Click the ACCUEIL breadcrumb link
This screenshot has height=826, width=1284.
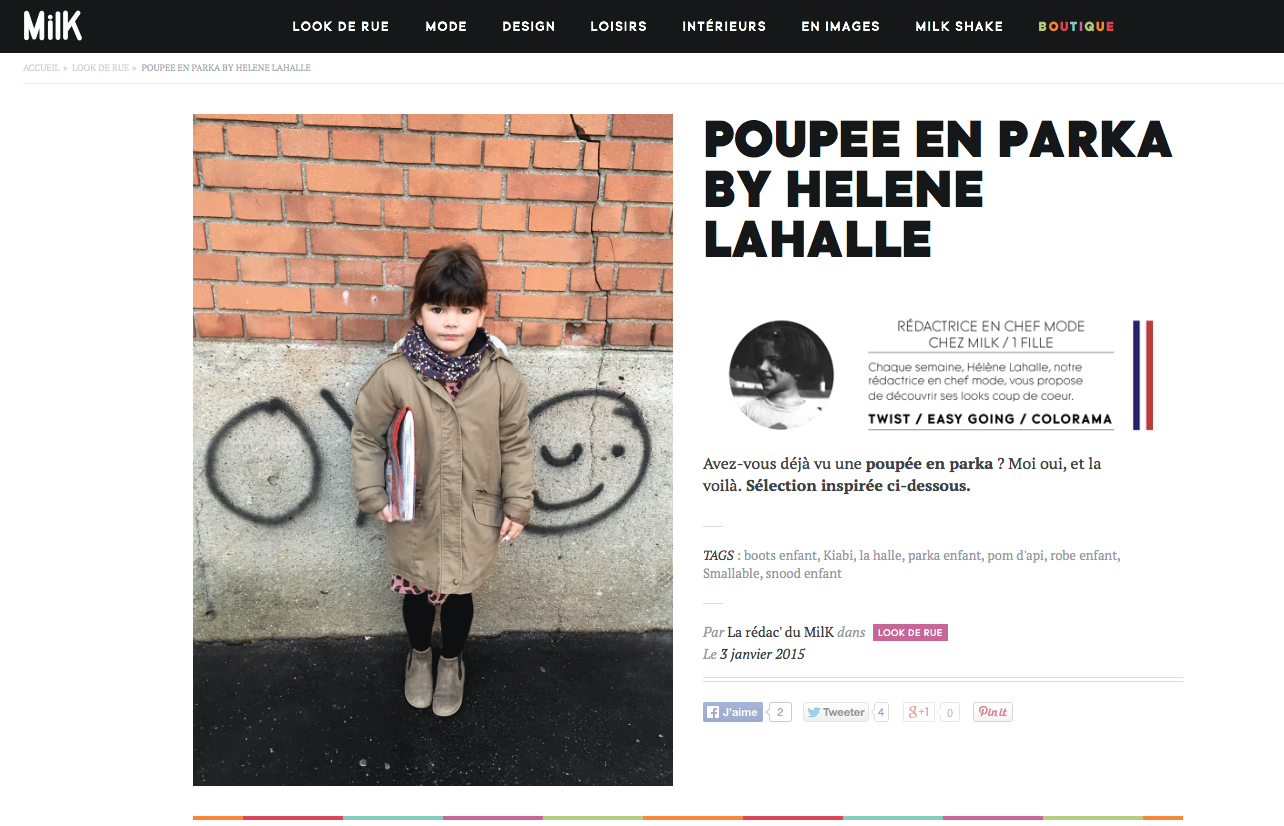click(42, 68)
